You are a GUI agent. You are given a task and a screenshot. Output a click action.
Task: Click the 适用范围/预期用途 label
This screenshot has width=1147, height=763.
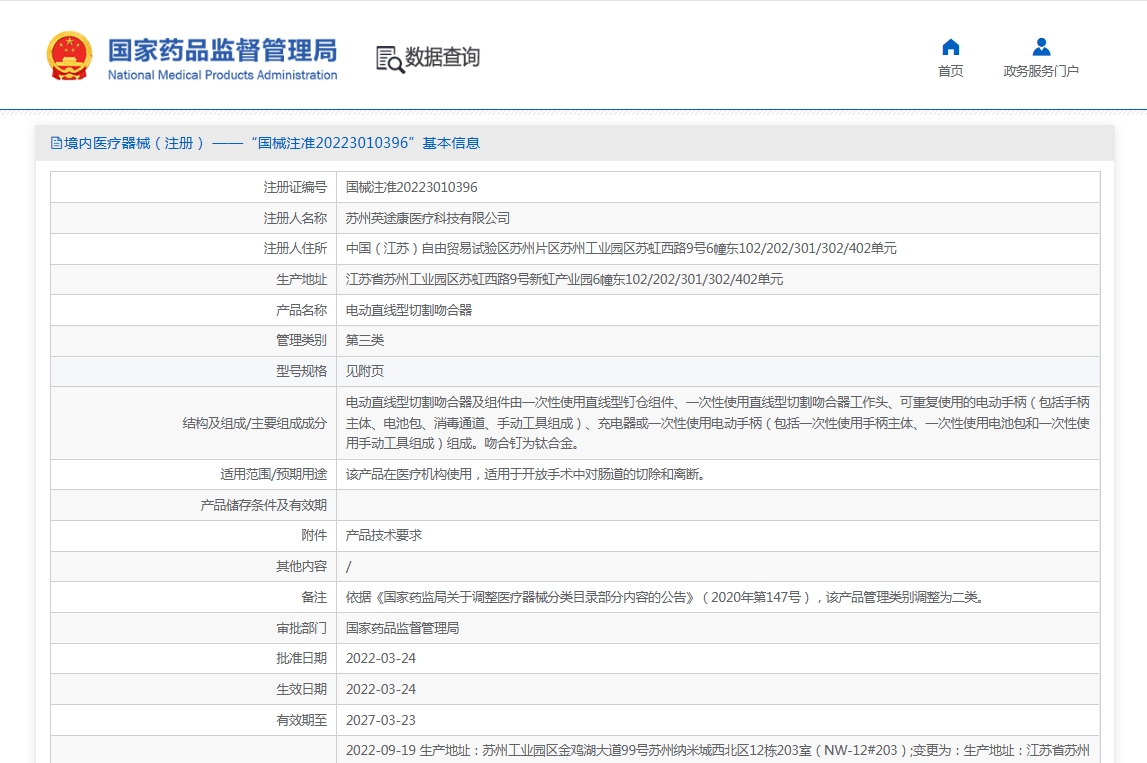pos(274,474)
